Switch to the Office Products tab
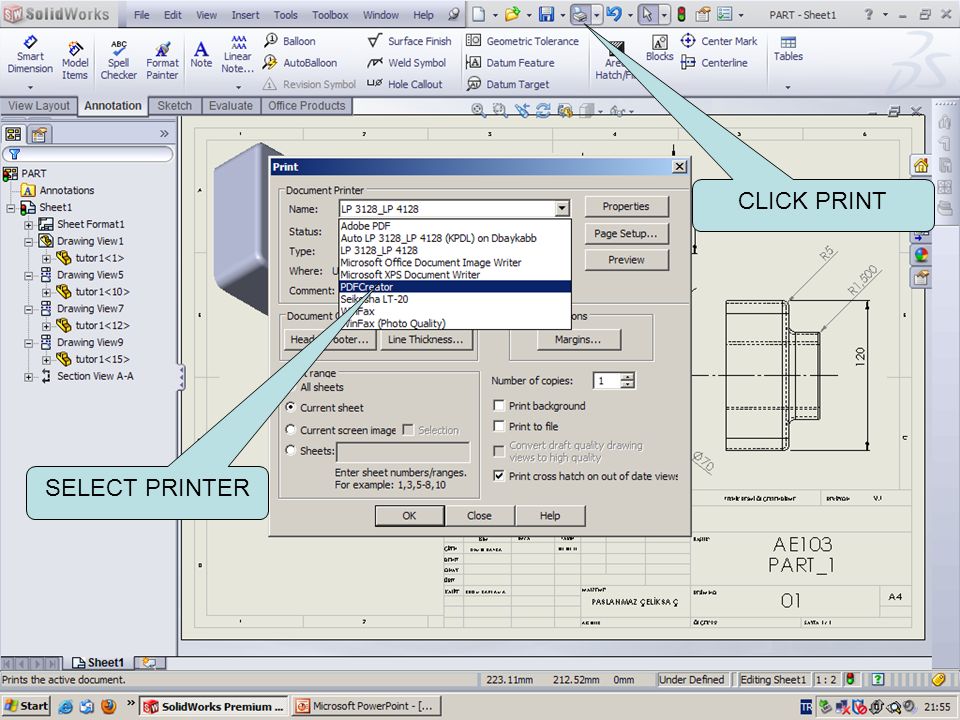960x720 pixels. (307, 105)
